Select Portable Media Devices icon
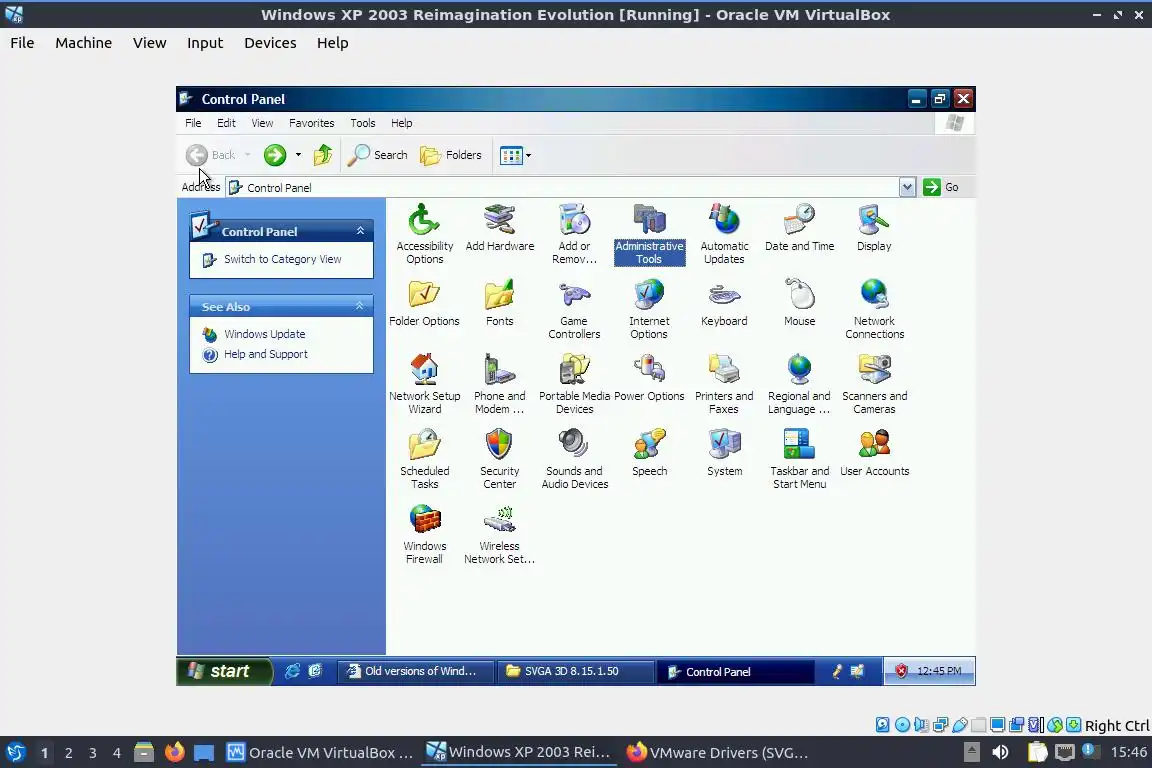The image size is (1152, 768). pos(575,384)
